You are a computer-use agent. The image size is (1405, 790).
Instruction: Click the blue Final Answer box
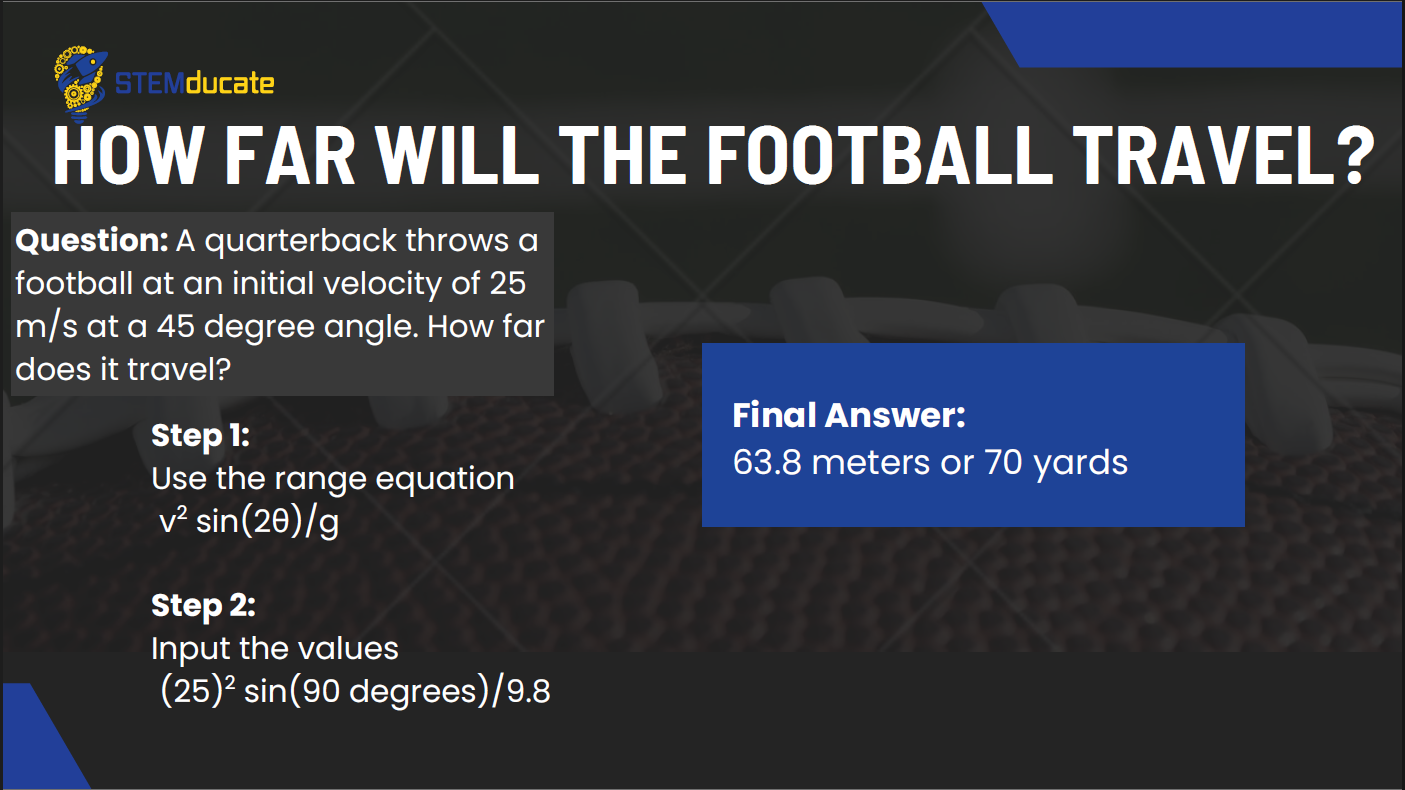click(973, 435)
